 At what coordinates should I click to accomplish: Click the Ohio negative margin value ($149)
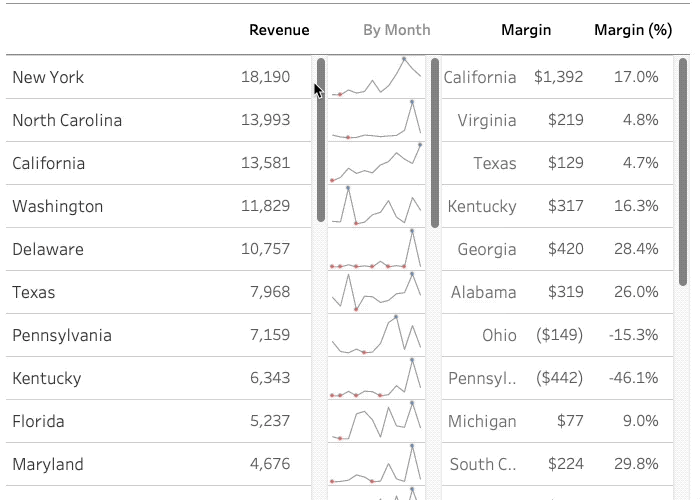559,335
